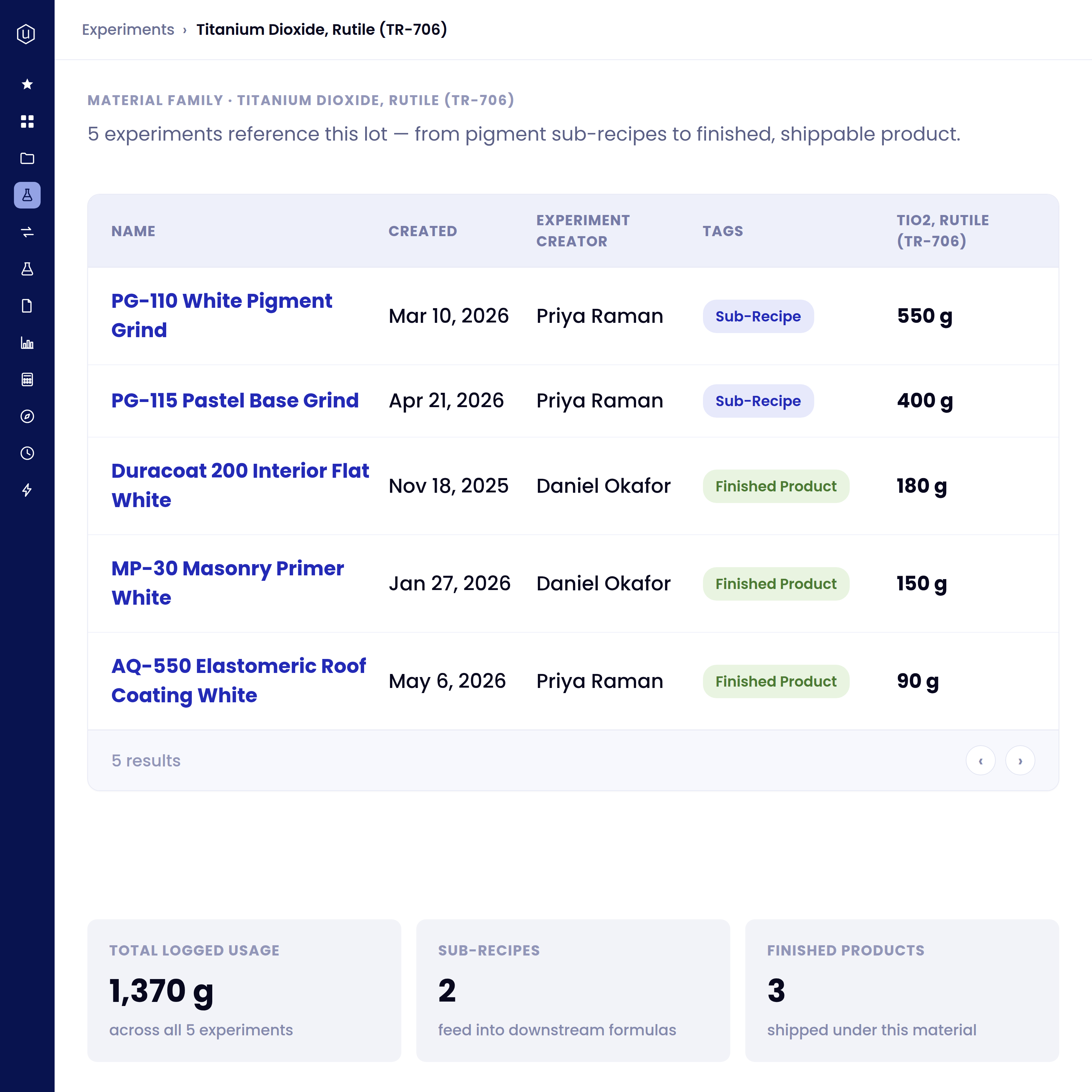Click the Total Logged Usage card
The image size is (1092, 1092).
pos(244,990)
